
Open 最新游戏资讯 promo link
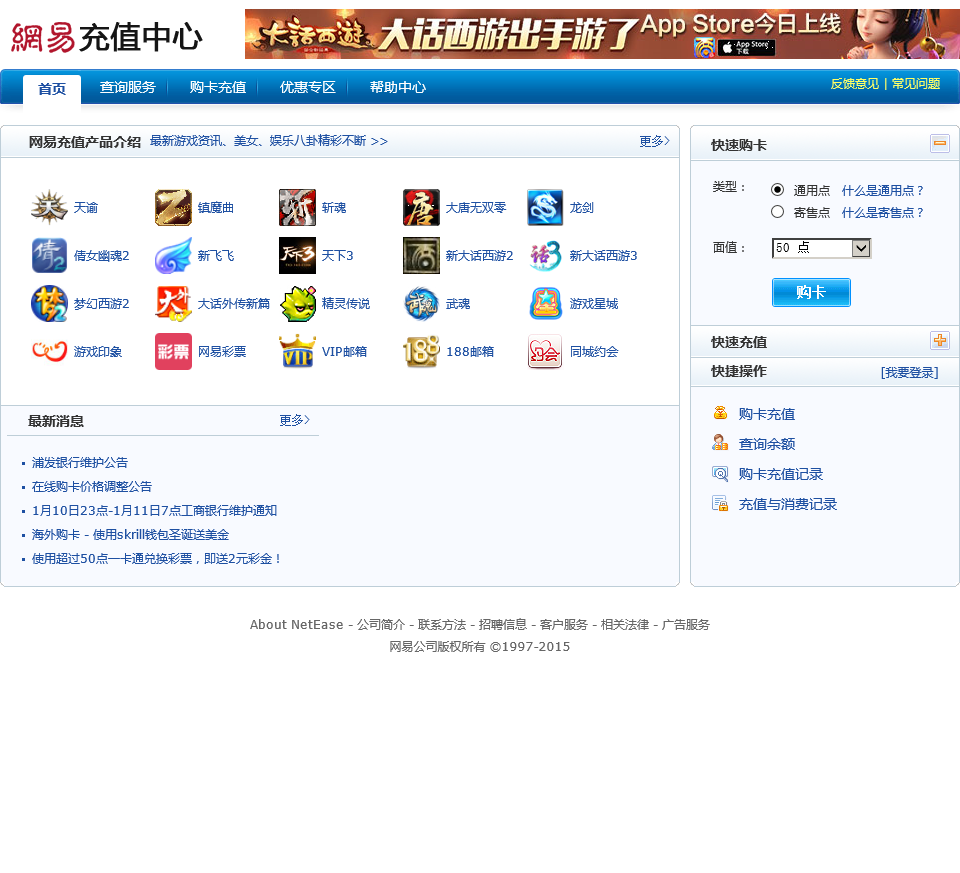pos(269,141)
